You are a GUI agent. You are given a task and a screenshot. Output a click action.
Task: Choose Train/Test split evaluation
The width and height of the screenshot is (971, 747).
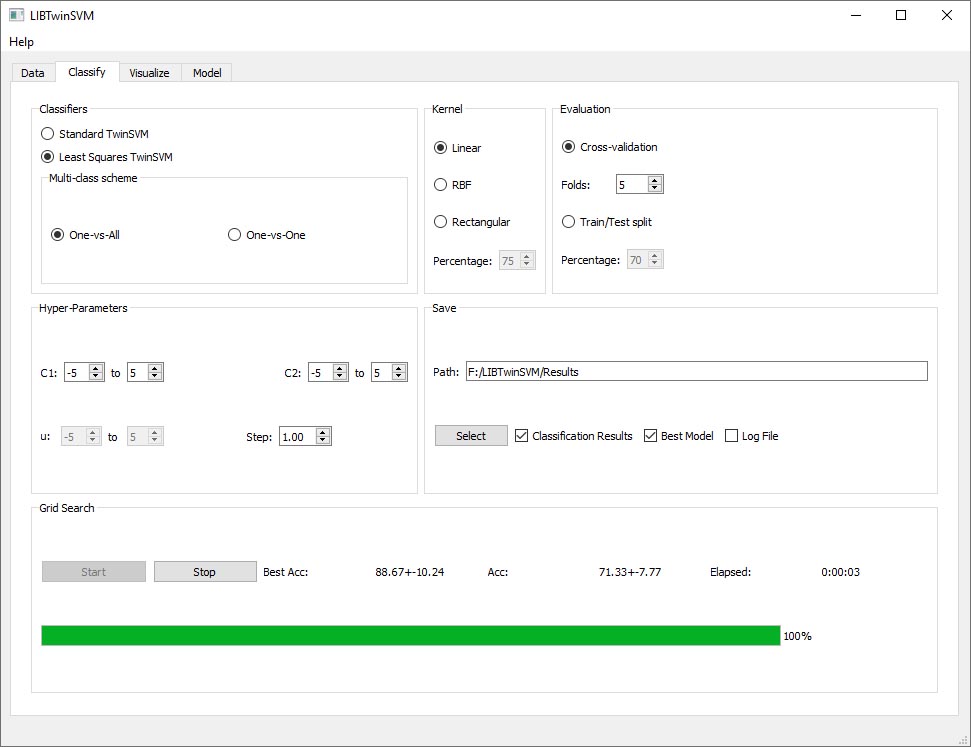pyautogui.click(x=607, y=222)
